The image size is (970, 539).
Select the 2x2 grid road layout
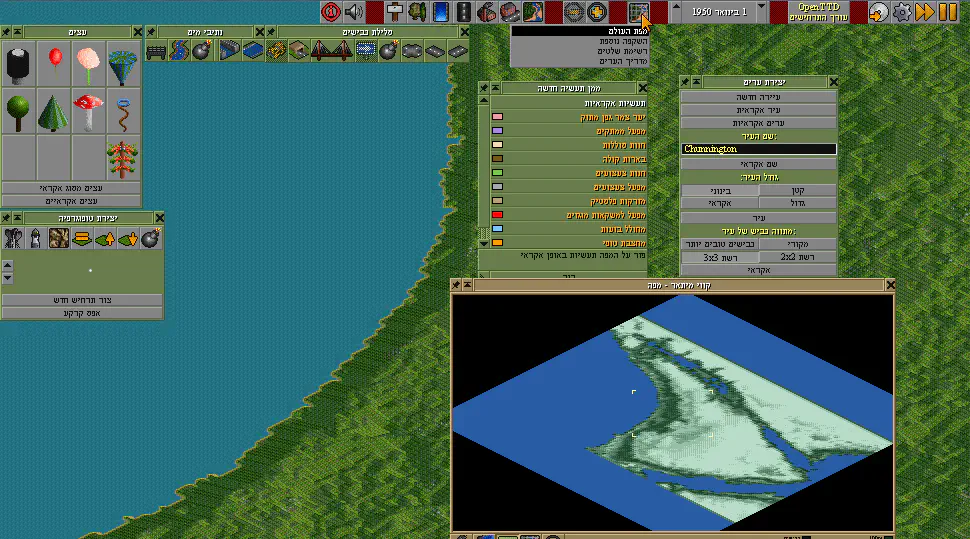coord(797,257)
